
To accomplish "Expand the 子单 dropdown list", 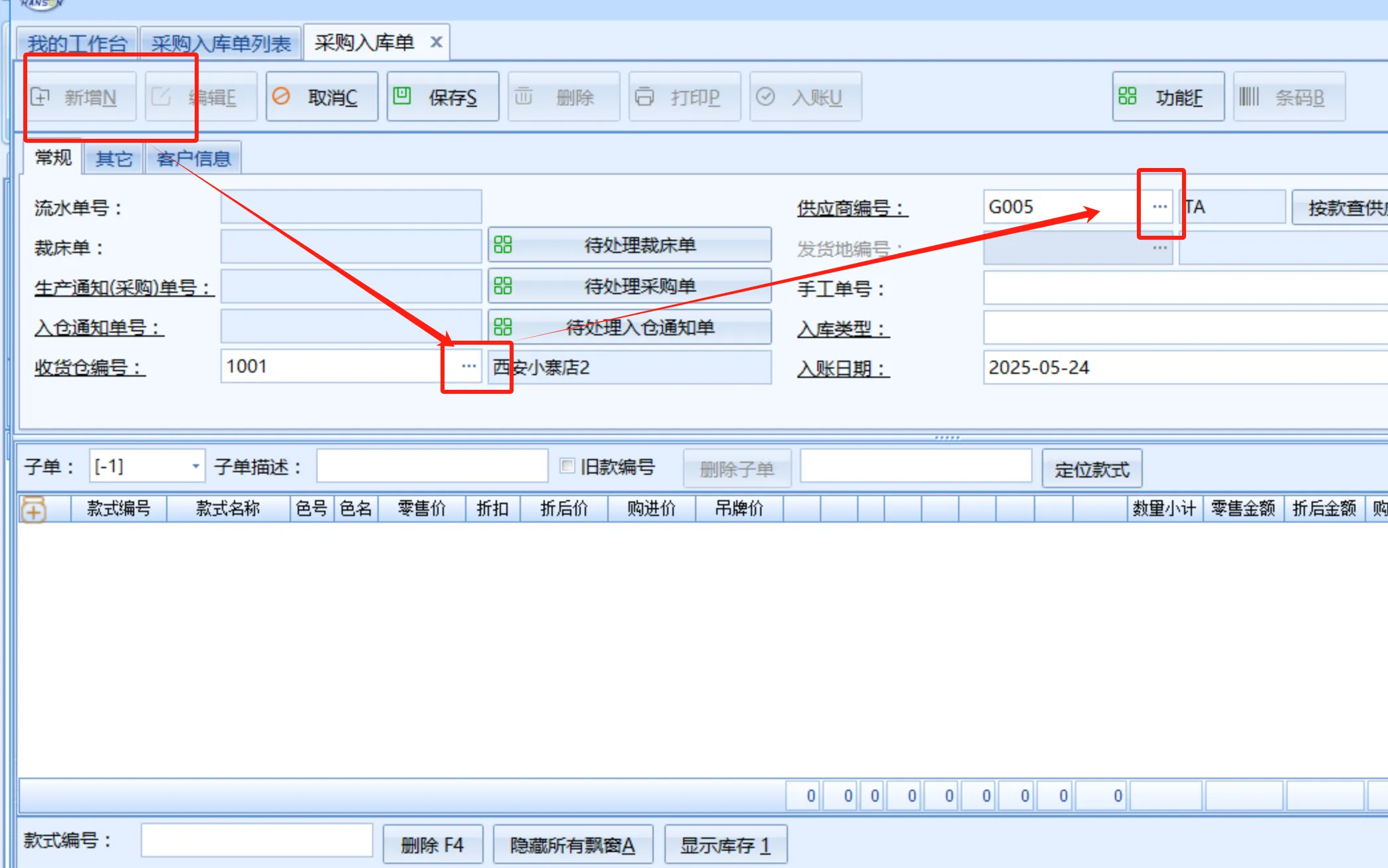I will (195, 466).
